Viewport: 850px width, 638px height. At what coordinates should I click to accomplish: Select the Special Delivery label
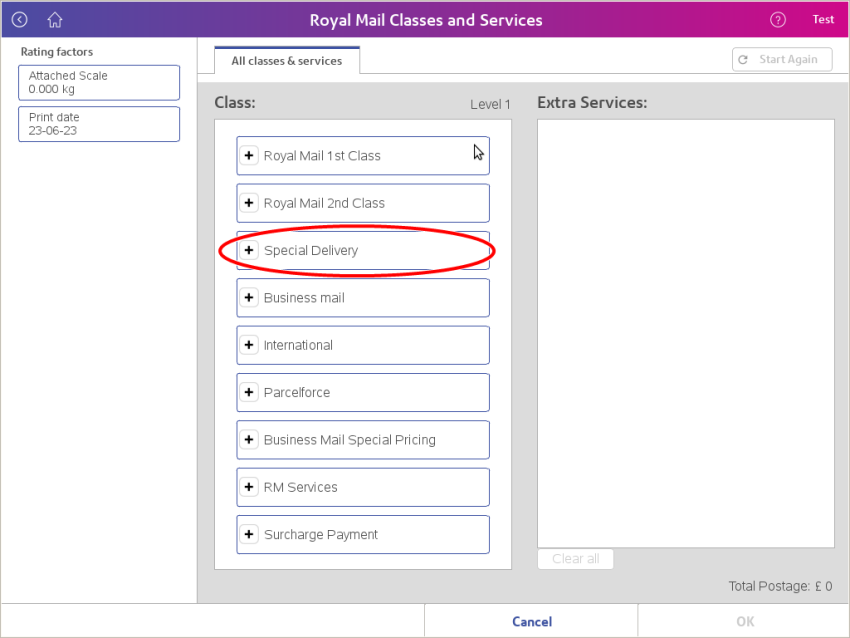coord(311,250)
